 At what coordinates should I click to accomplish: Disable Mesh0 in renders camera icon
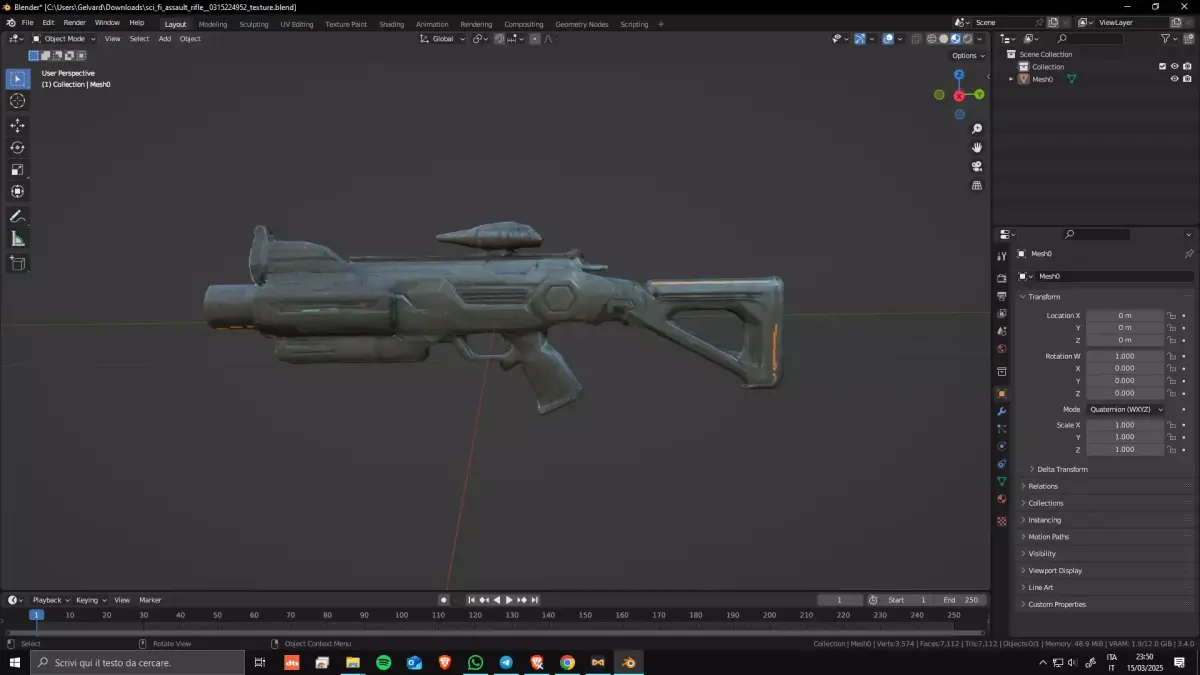pos(1187,79)
